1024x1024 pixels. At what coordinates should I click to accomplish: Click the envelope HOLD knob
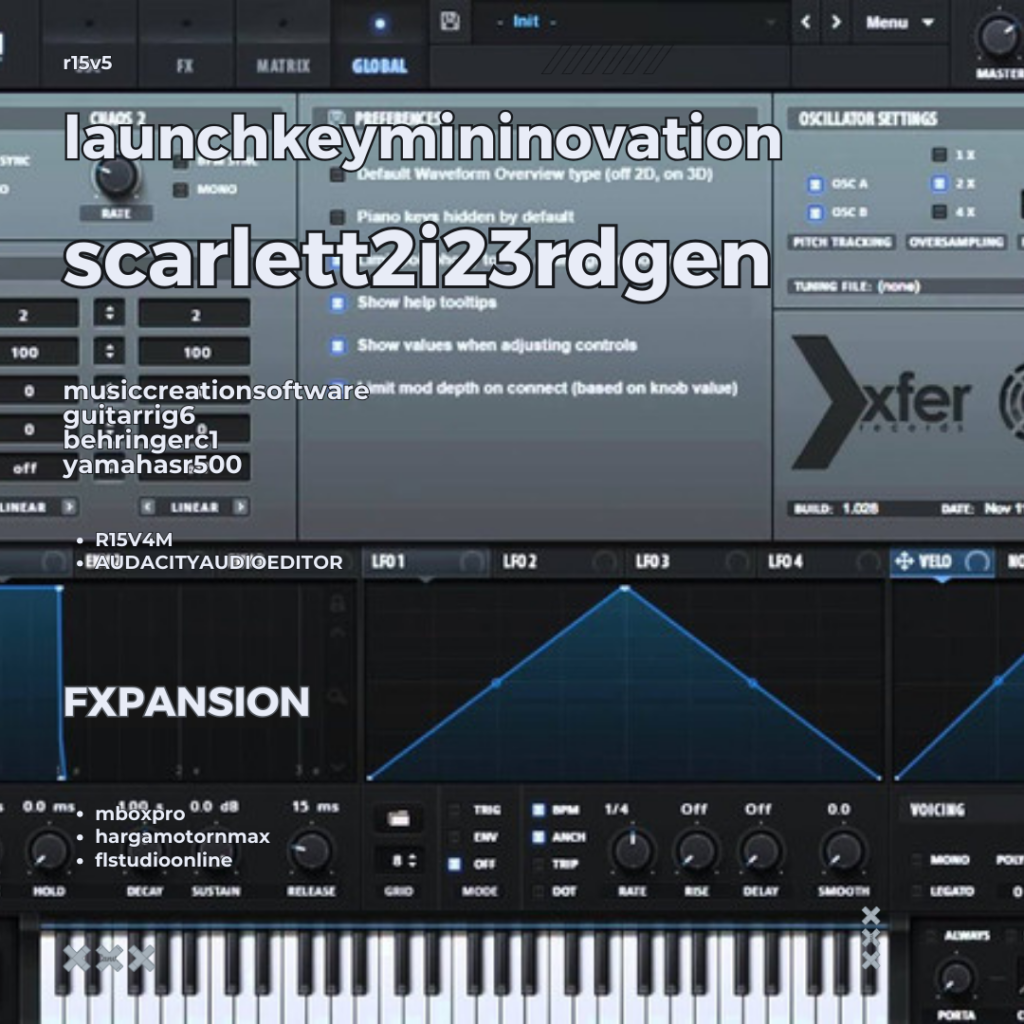(48, 852)
